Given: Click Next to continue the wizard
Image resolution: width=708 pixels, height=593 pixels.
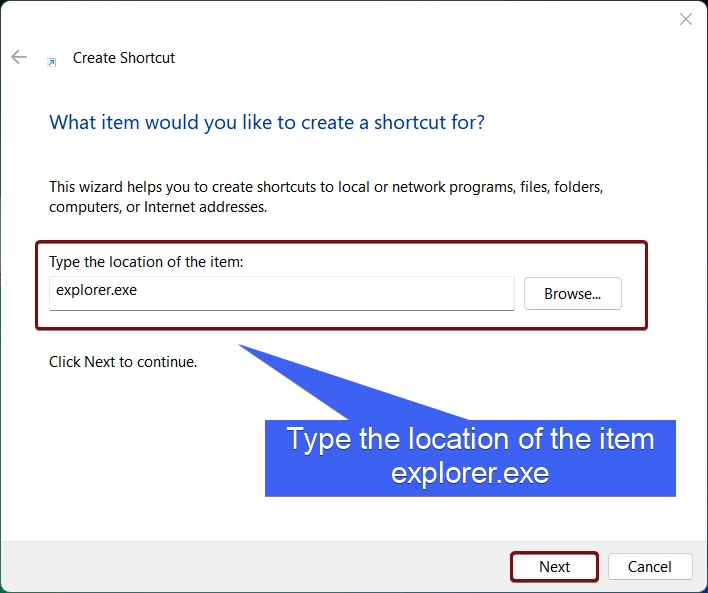Looking at the screenshot, I should click(554, 566).
